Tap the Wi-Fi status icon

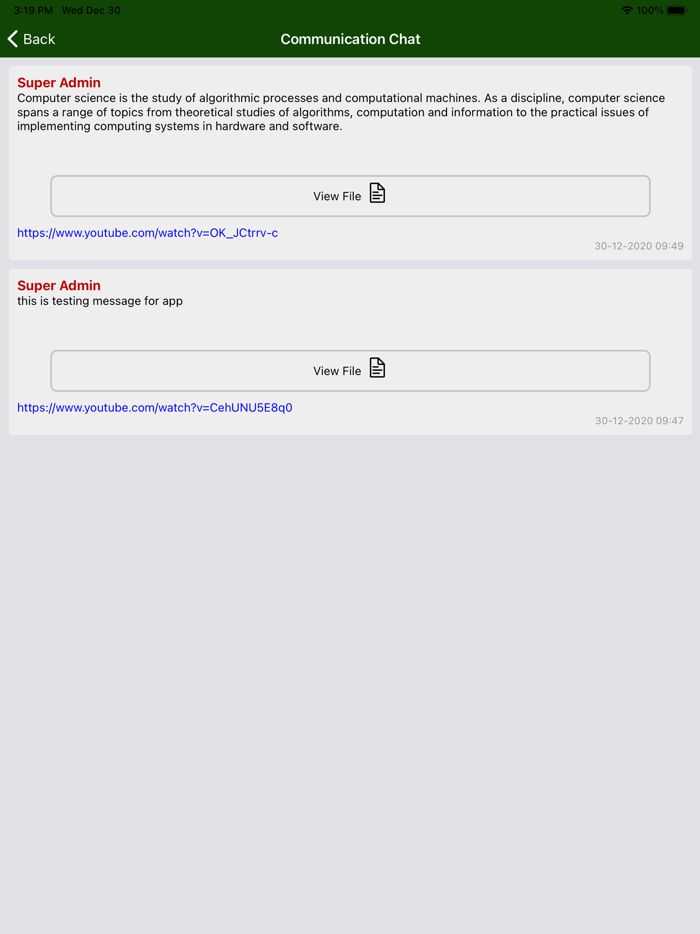(626, 10)
